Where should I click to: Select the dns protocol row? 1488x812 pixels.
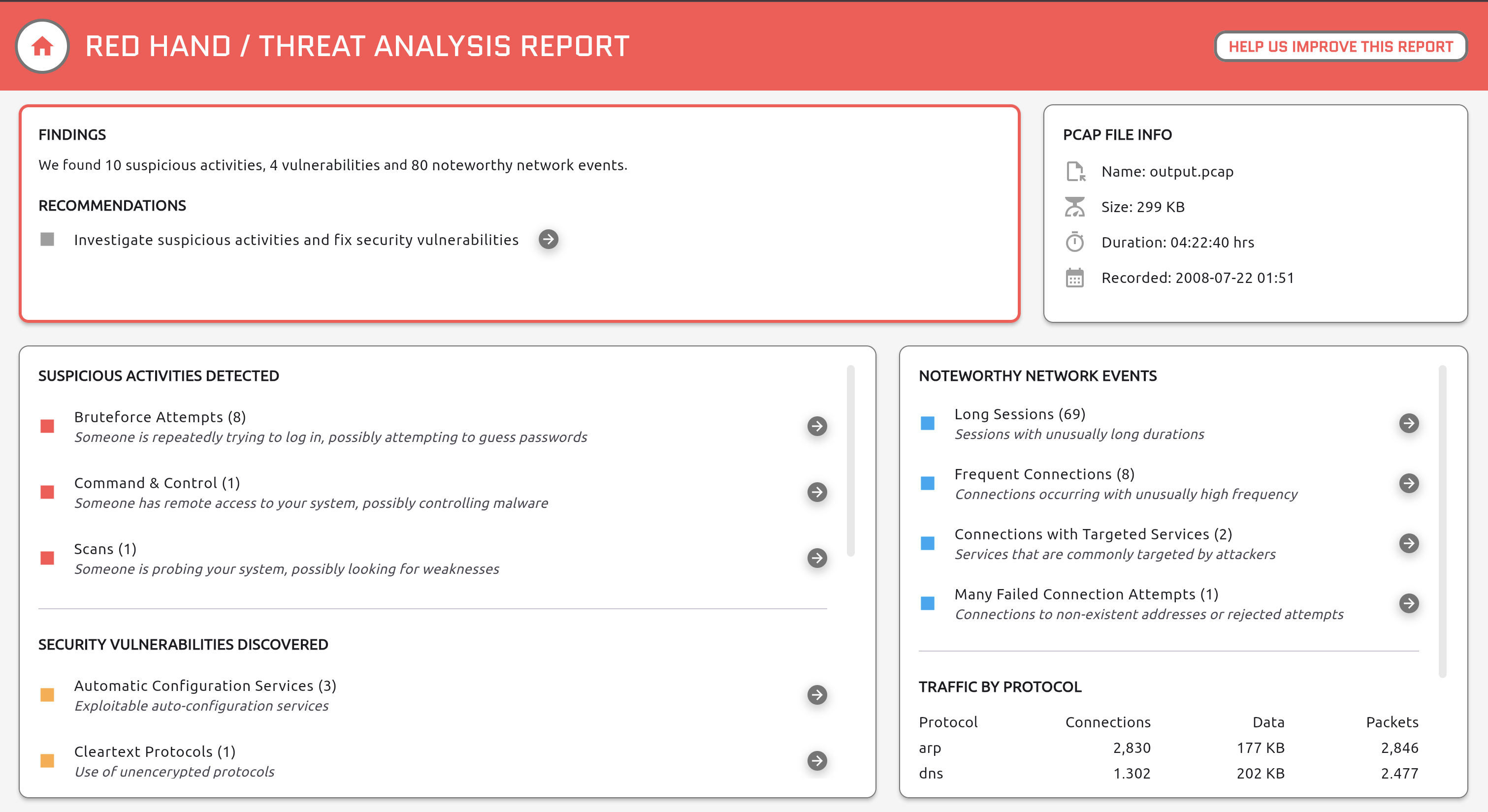pyautogui.click(x=1168, y=773)
